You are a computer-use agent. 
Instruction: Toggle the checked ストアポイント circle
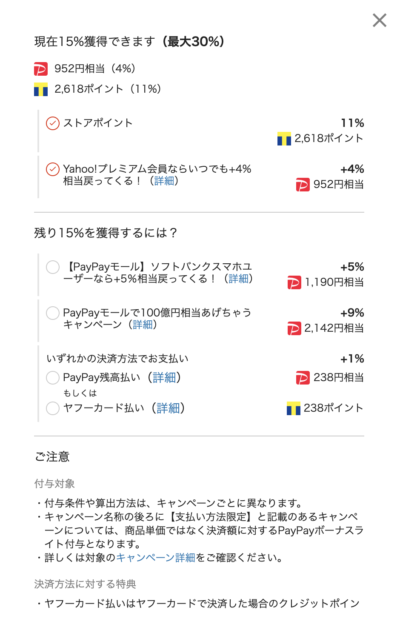point(53,123)
